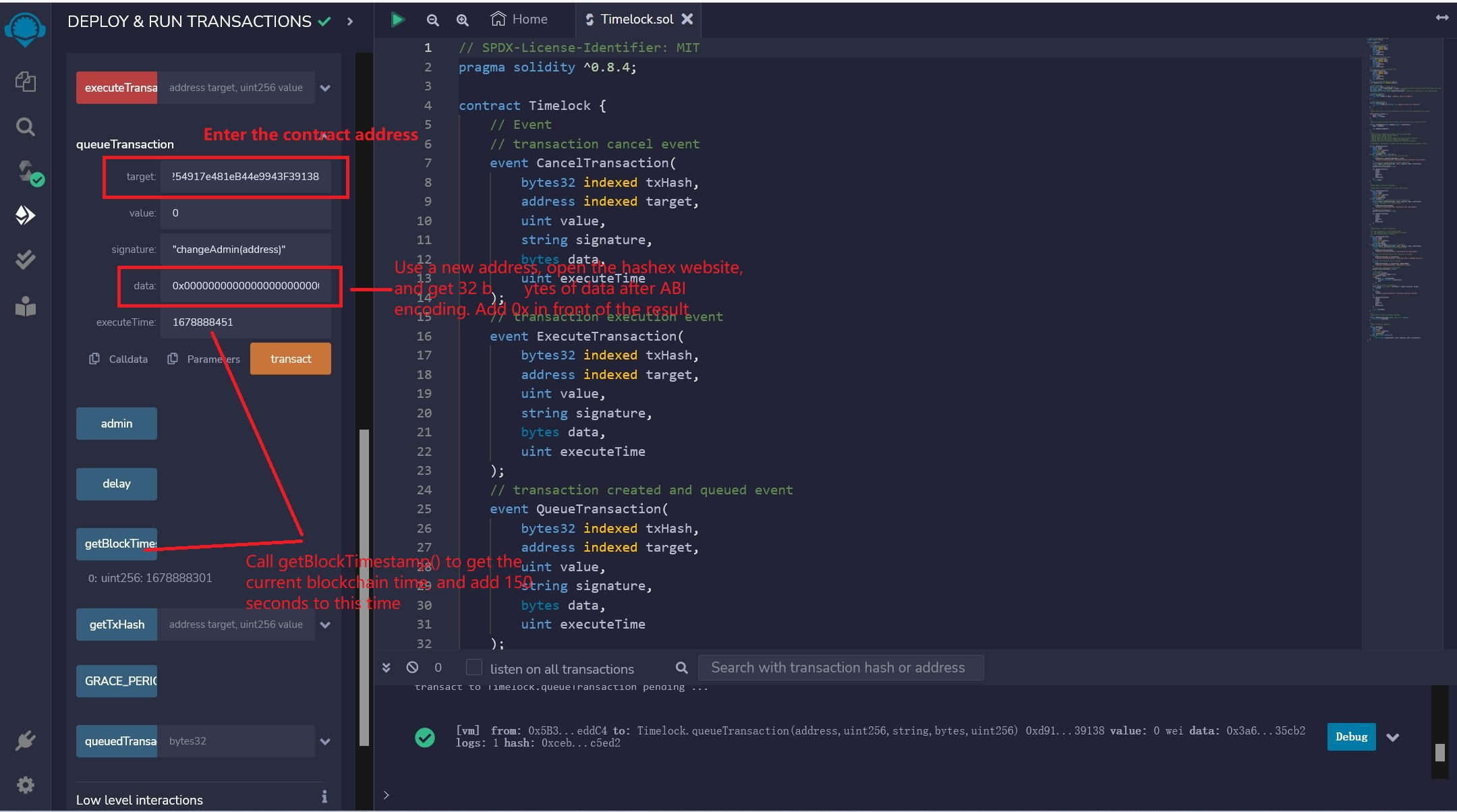Screen dimensions: 1457x812
Task: Click the green run script icon
Action: (397, 19)
